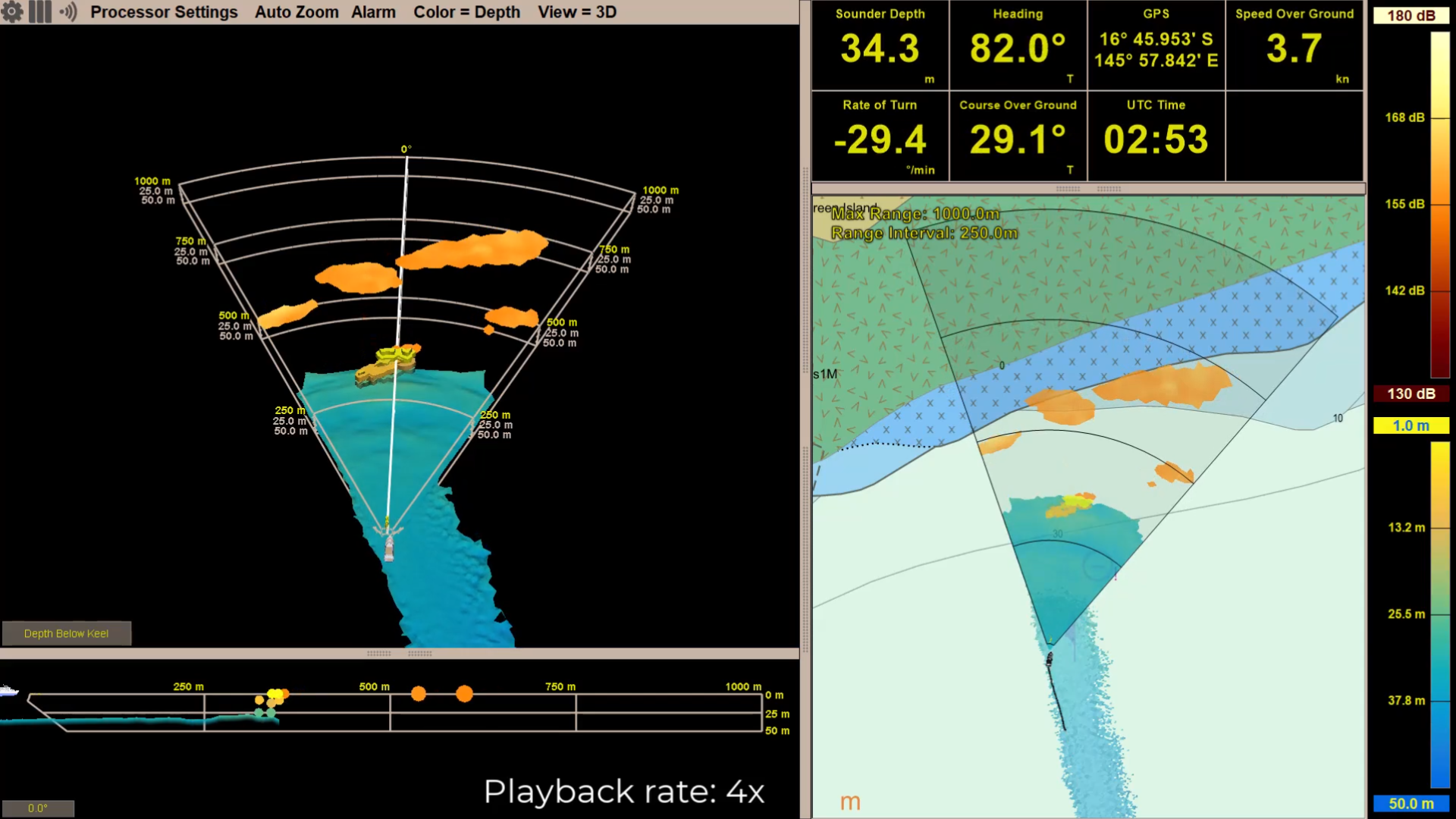Edit the 1.0 m minimum depth field
Screen dimensions: 1456x819
tap(1410, 426)
